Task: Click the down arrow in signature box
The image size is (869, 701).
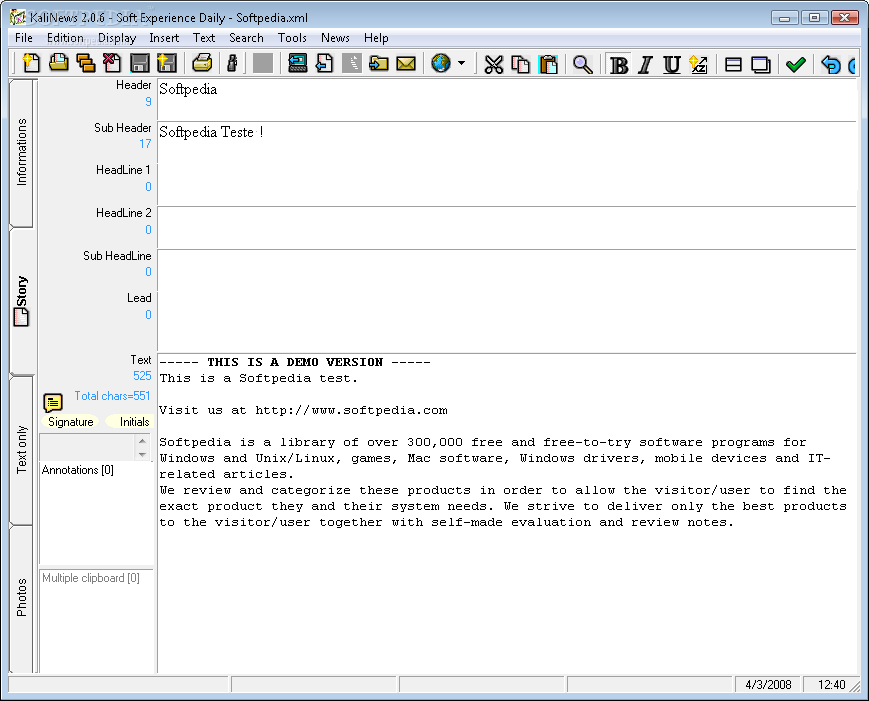Action: point(142,454)
